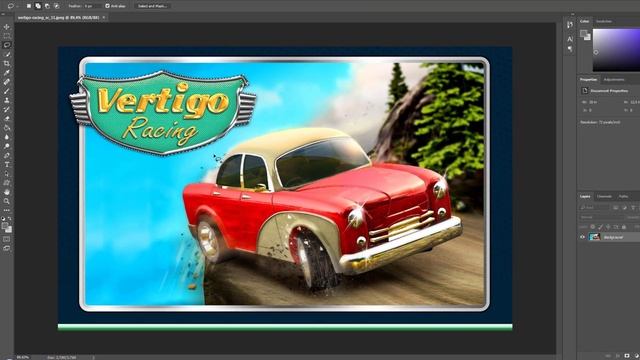This screenshot has width=640, height=360.
Task: Set lasso to Add to selection
Action: [38, 6]
